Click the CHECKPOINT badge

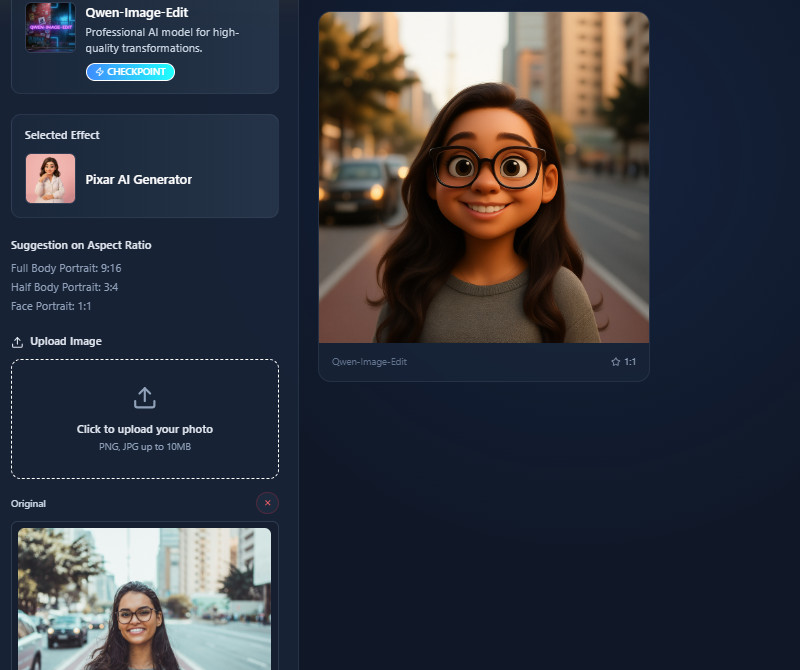130,72
